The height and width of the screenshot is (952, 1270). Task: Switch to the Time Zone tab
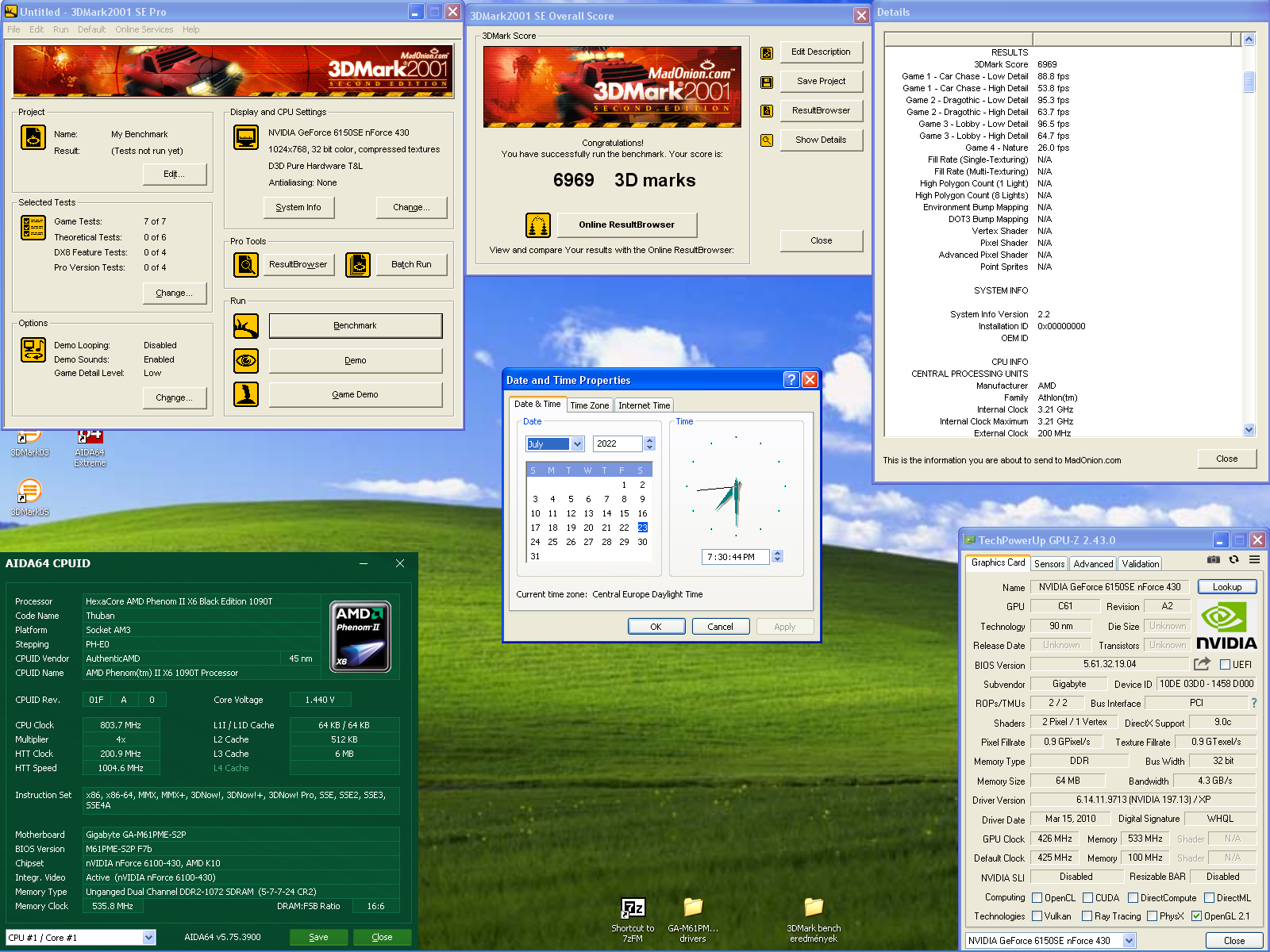point(590,405)
